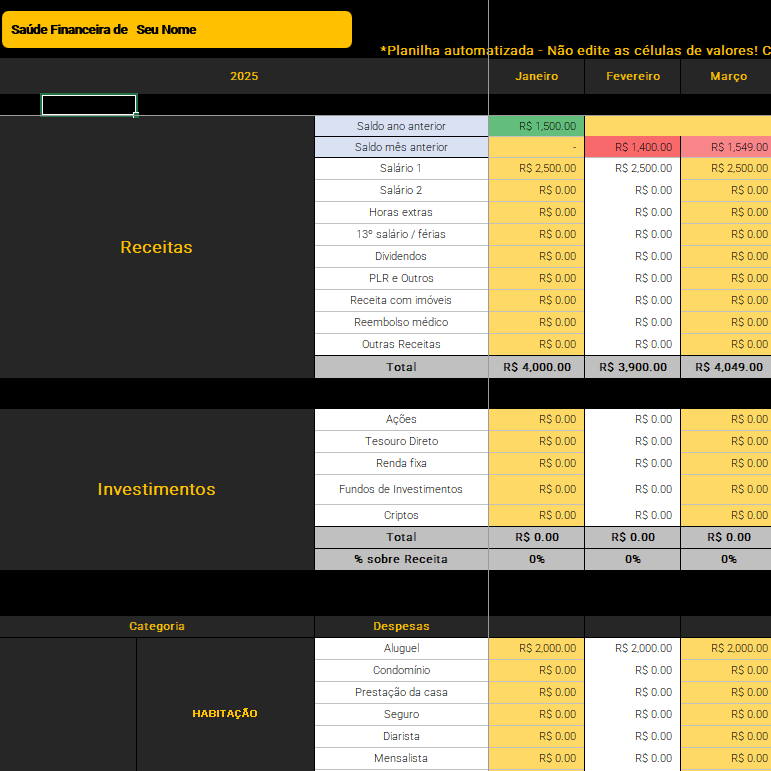
Task: Select the 'Investimentos' section label
Action: click(x=156, y=489)
